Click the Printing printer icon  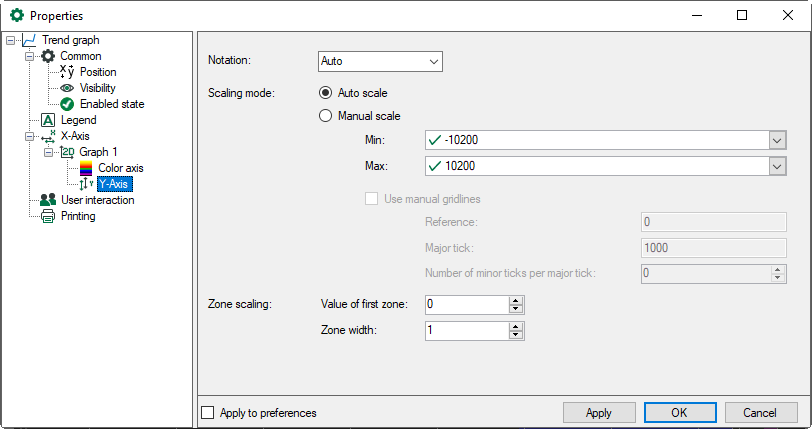(x=47, y=216)
